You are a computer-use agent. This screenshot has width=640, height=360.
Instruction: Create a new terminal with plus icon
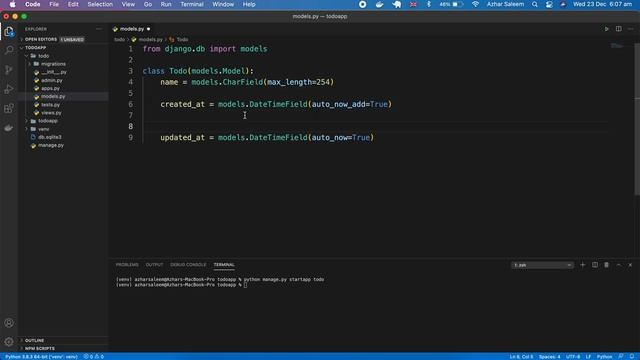tap(582, 265)
